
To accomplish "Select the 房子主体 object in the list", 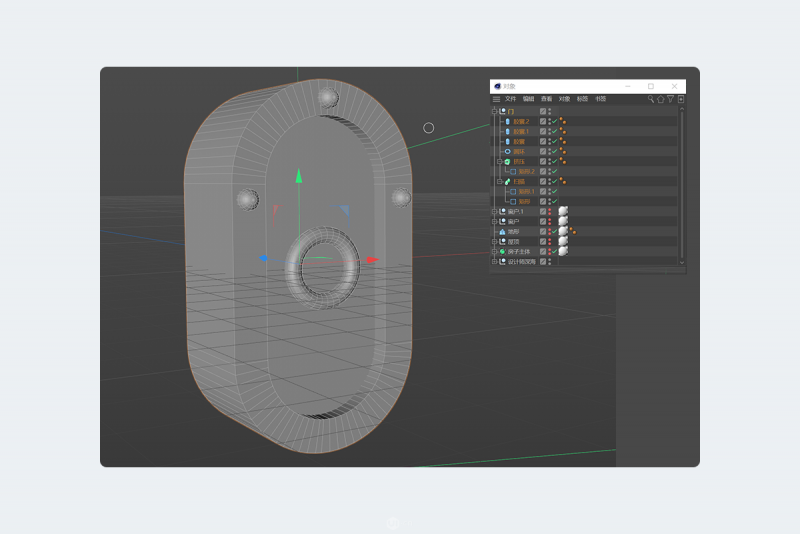I will point(522,251).
